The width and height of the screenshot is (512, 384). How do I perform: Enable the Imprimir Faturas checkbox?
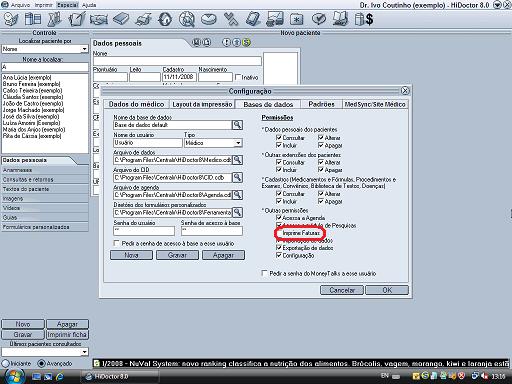pyautogui.click(x=279, y=233)
